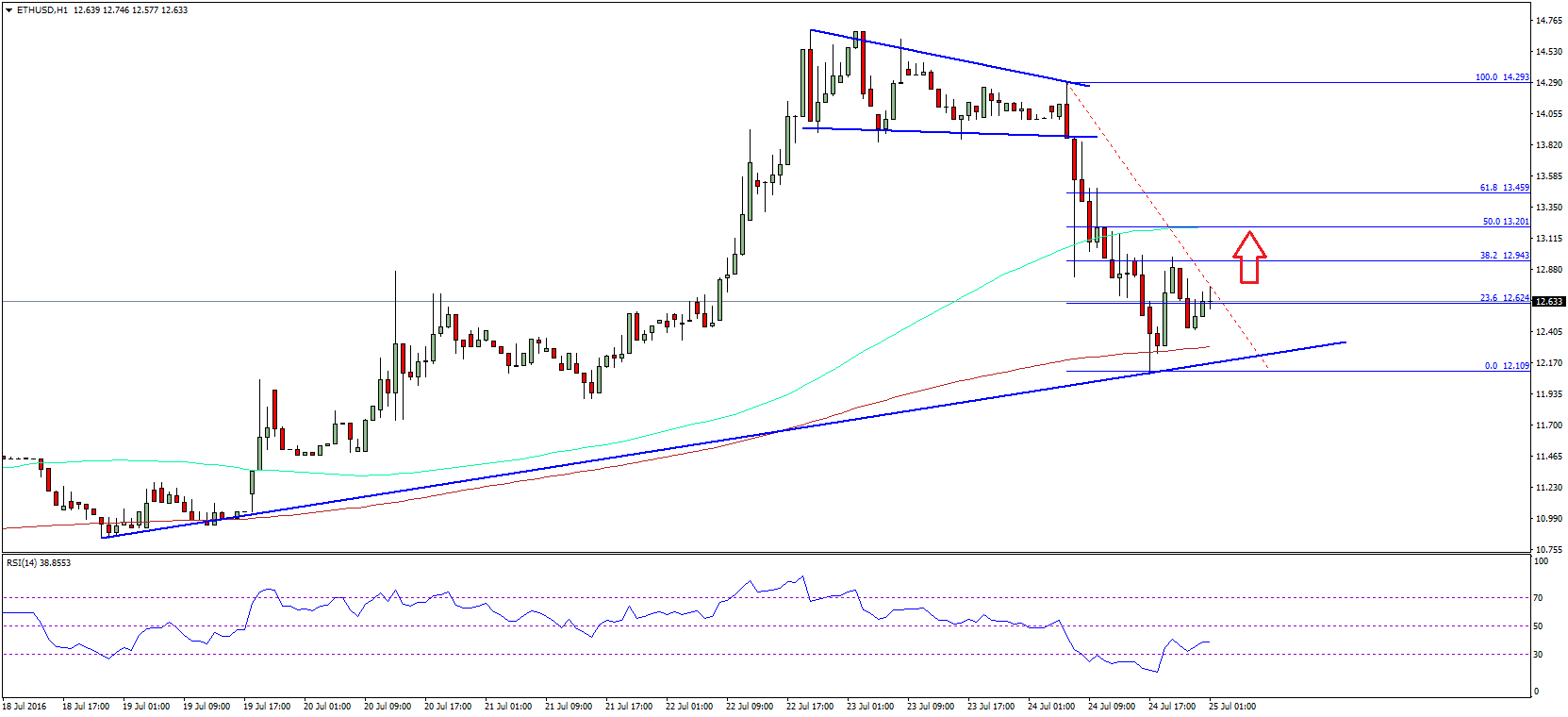Click the 12.880 price axis label
Image resolution: width=1568 pixels, height=717 pixels.
(x=1548, y=270)
